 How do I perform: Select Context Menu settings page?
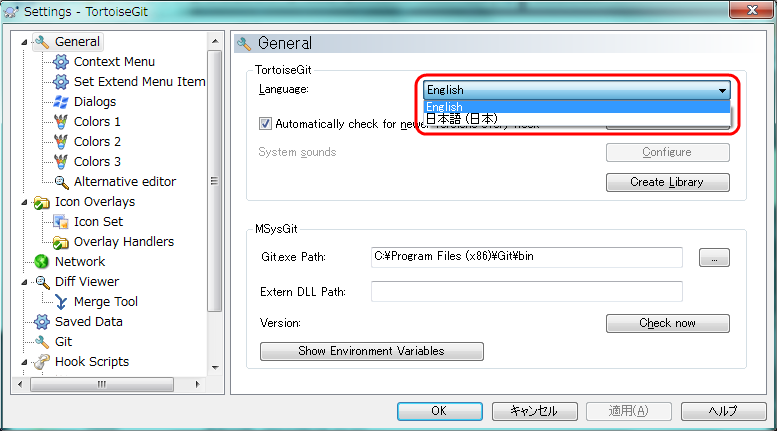coord(114,62)
